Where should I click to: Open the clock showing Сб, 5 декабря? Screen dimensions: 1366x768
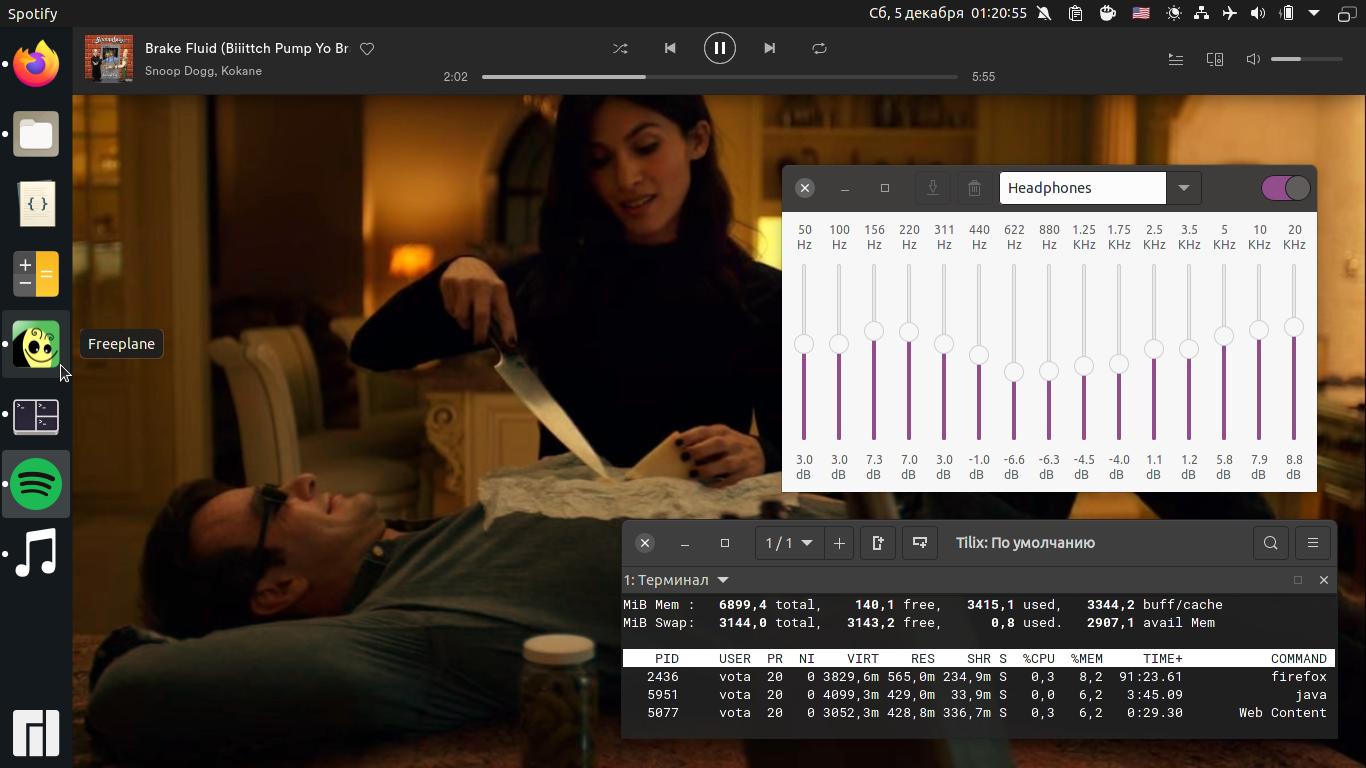[948, 13]
